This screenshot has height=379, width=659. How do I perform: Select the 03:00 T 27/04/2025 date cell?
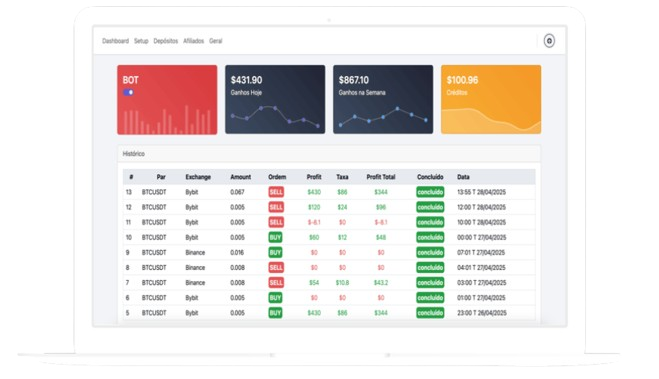tap(481, 283)
